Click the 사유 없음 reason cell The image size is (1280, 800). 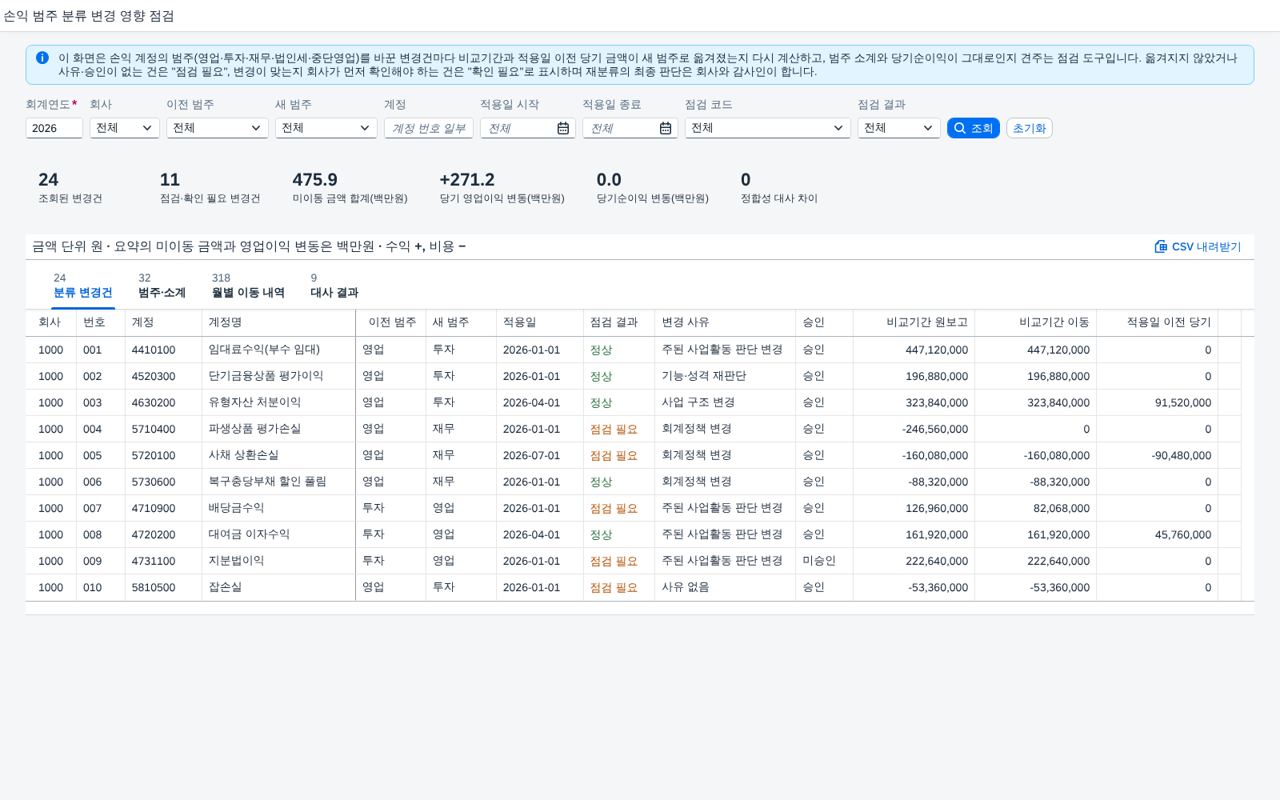pyautogui.click(x=725, y=587)
